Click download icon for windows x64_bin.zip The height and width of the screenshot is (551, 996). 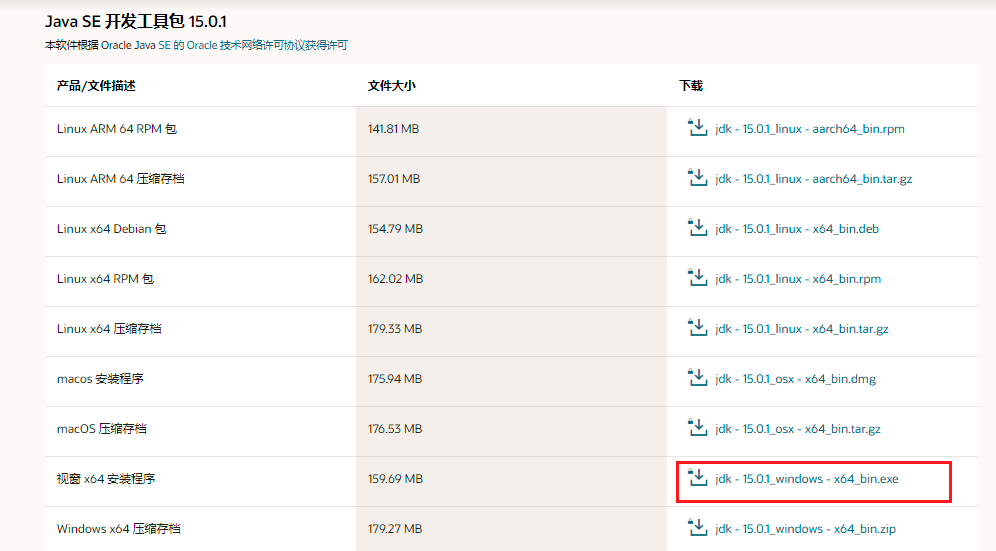coord(697,527)
